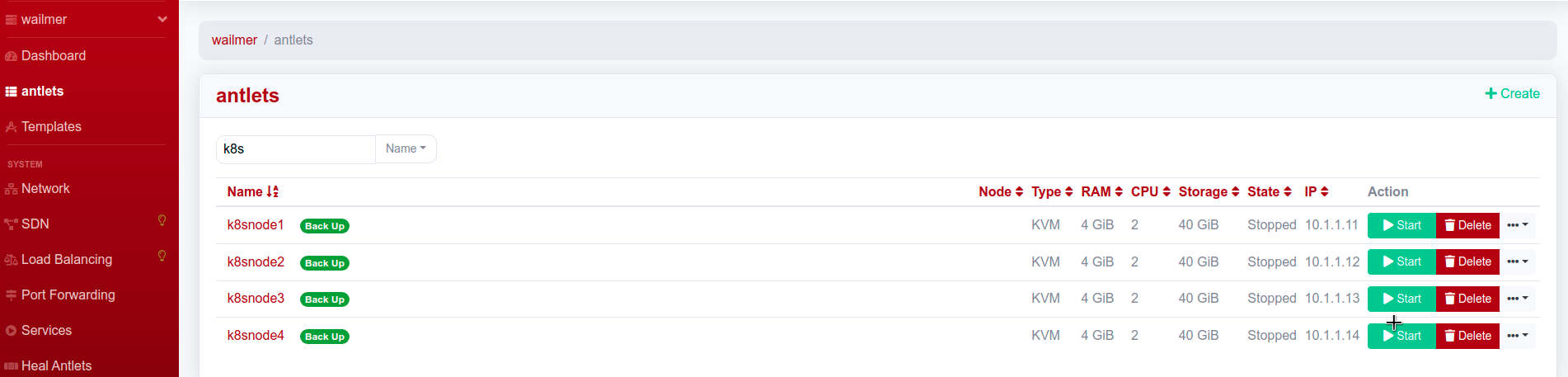Image resolution: width=1568 pixels, height=377 pixels.
Task: Sort antlets by RAM column
Action: coord(1102,191)
